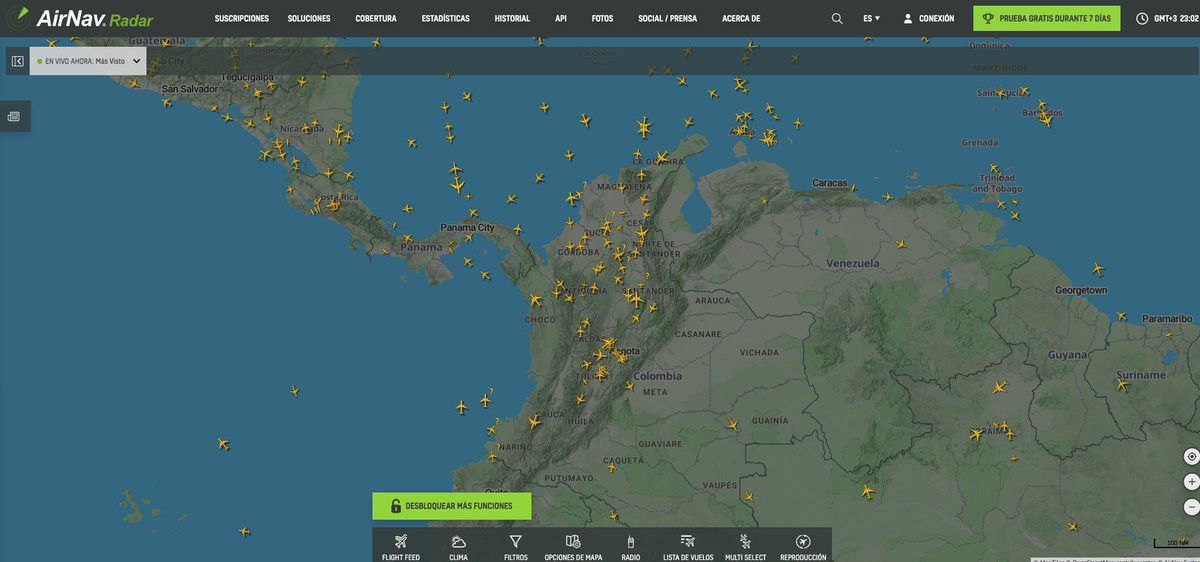This screenshot has width=1200, height=562.
Task: Click the AirNav Radar logo
Action: coord(80,18)
